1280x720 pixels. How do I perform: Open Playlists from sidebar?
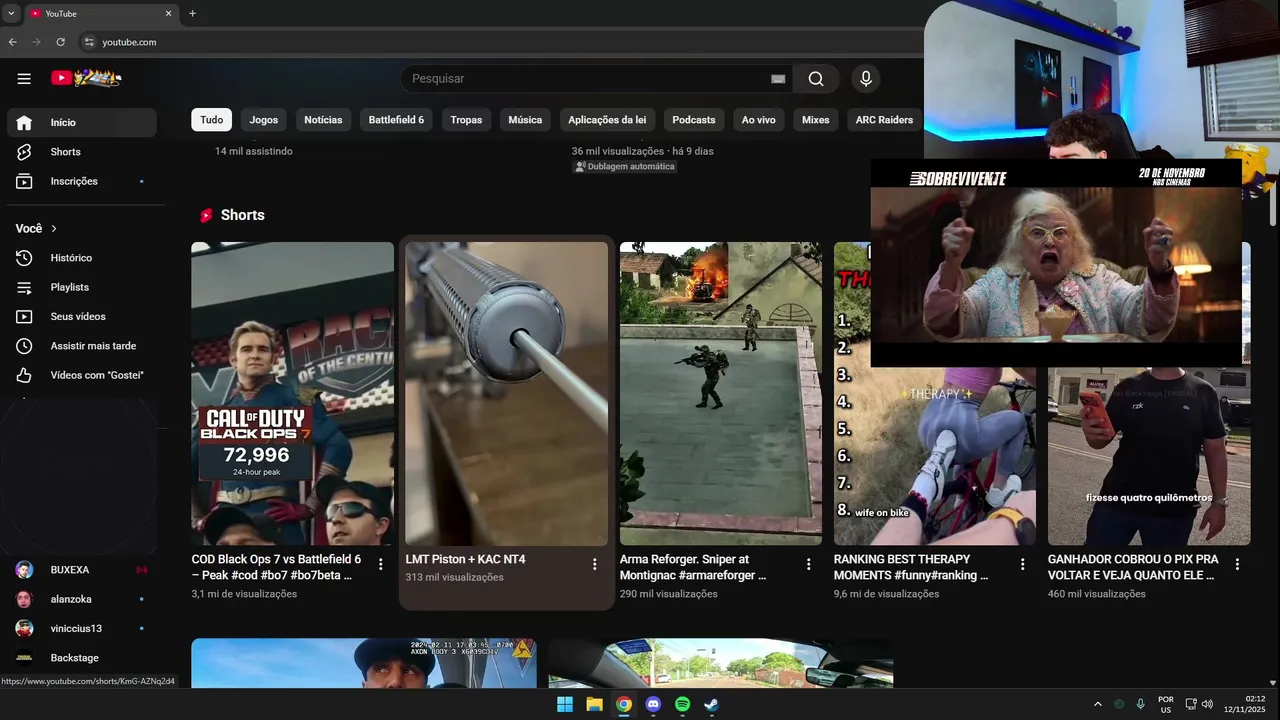pos(81,287)
